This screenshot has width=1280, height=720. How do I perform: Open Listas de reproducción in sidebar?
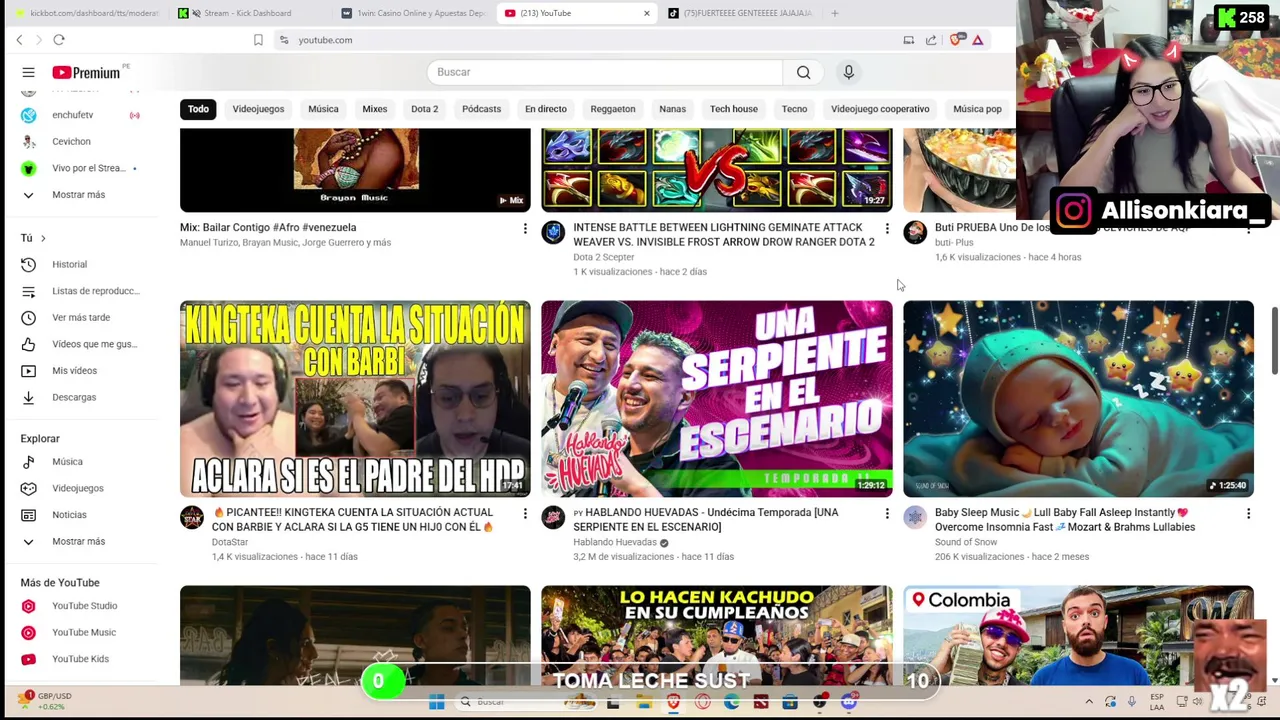80,291
